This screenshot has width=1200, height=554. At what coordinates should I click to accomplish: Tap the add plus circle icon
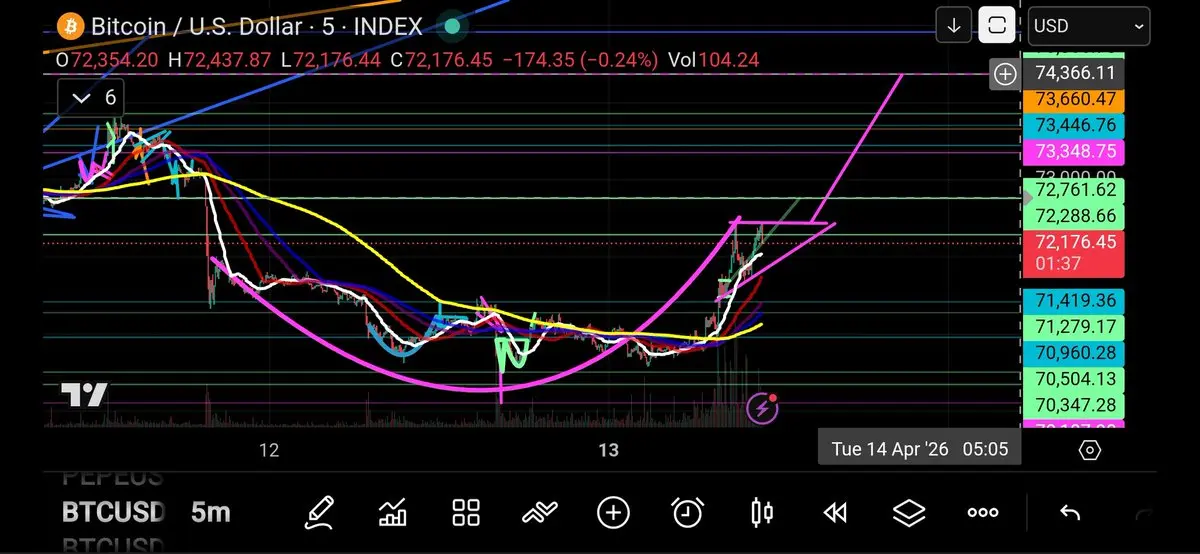click(613, 513)
